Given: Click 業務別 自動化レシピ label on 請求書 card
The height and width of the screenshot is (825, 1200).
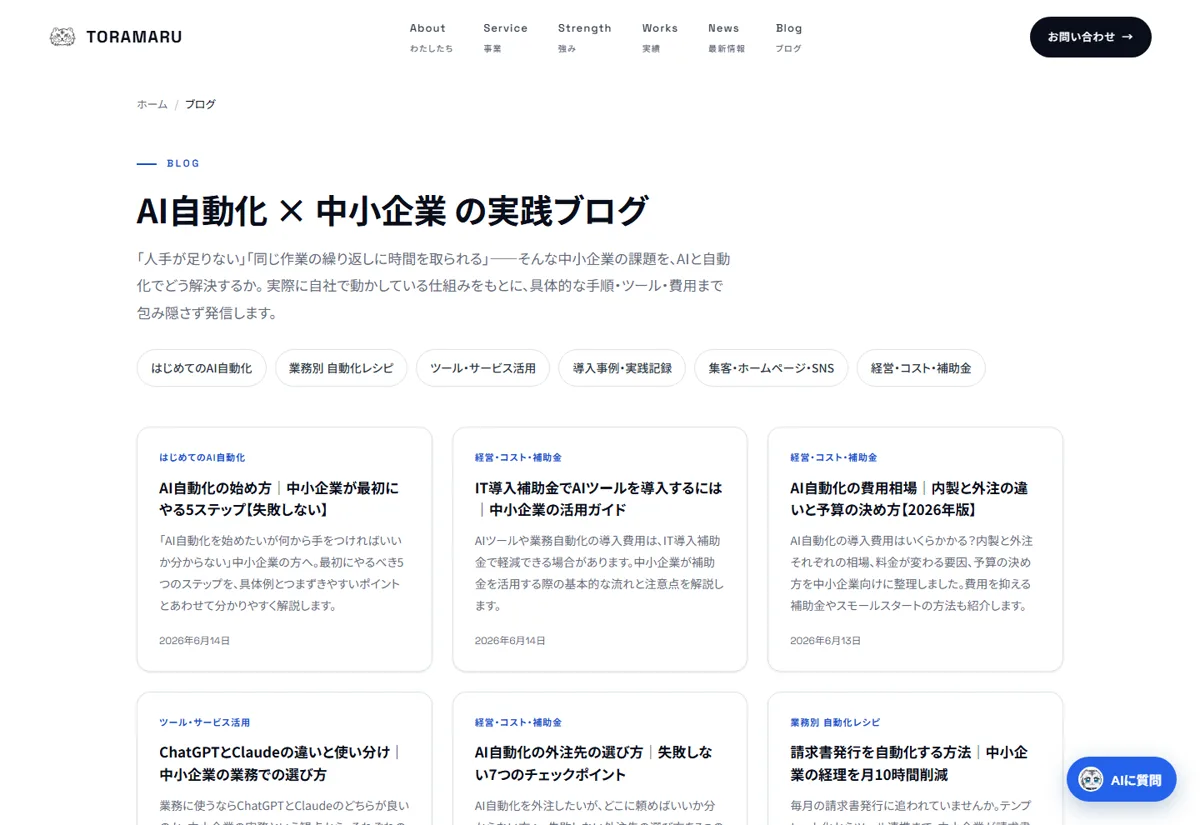Looking at the screenshot, I should 835,722.
